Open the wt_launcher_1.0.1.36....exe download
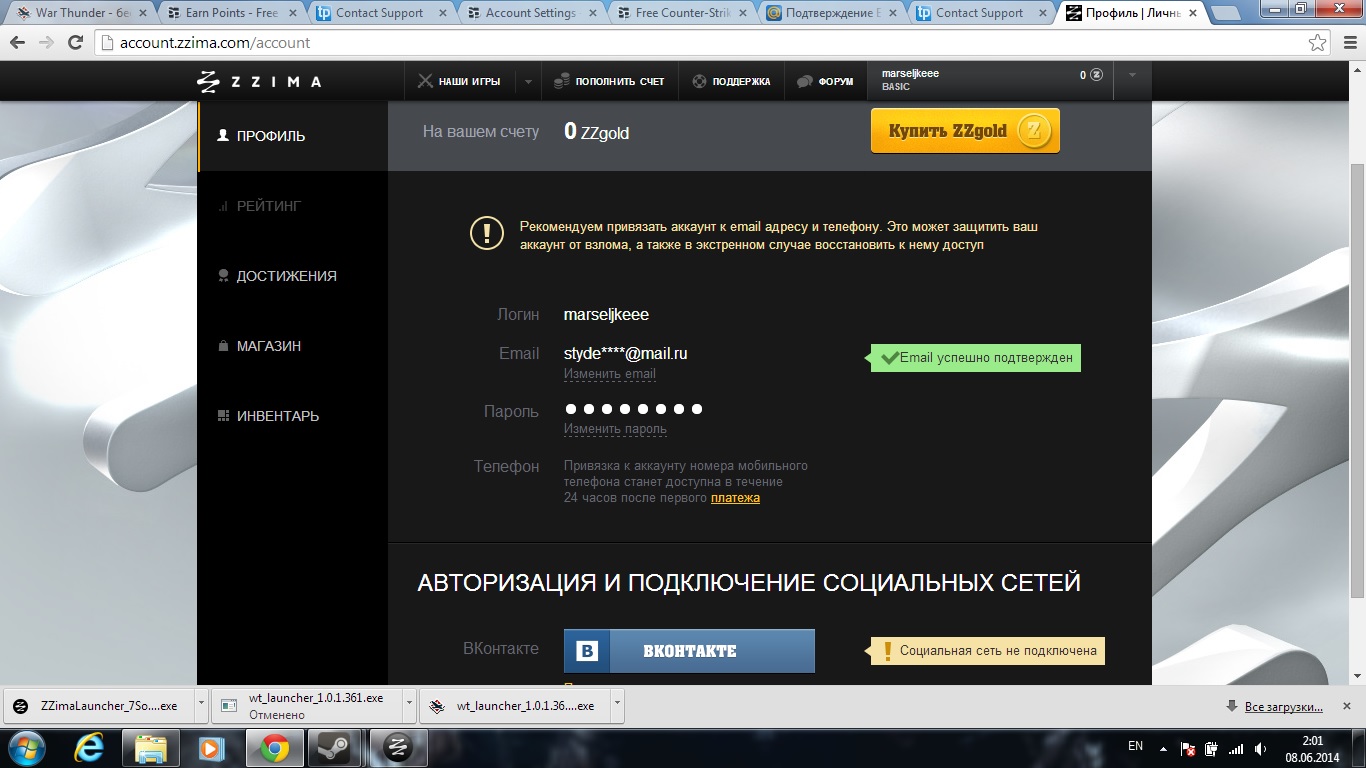Image resolution: width=1366 pixels, height=768 pixels. click(x=513, y=706)
